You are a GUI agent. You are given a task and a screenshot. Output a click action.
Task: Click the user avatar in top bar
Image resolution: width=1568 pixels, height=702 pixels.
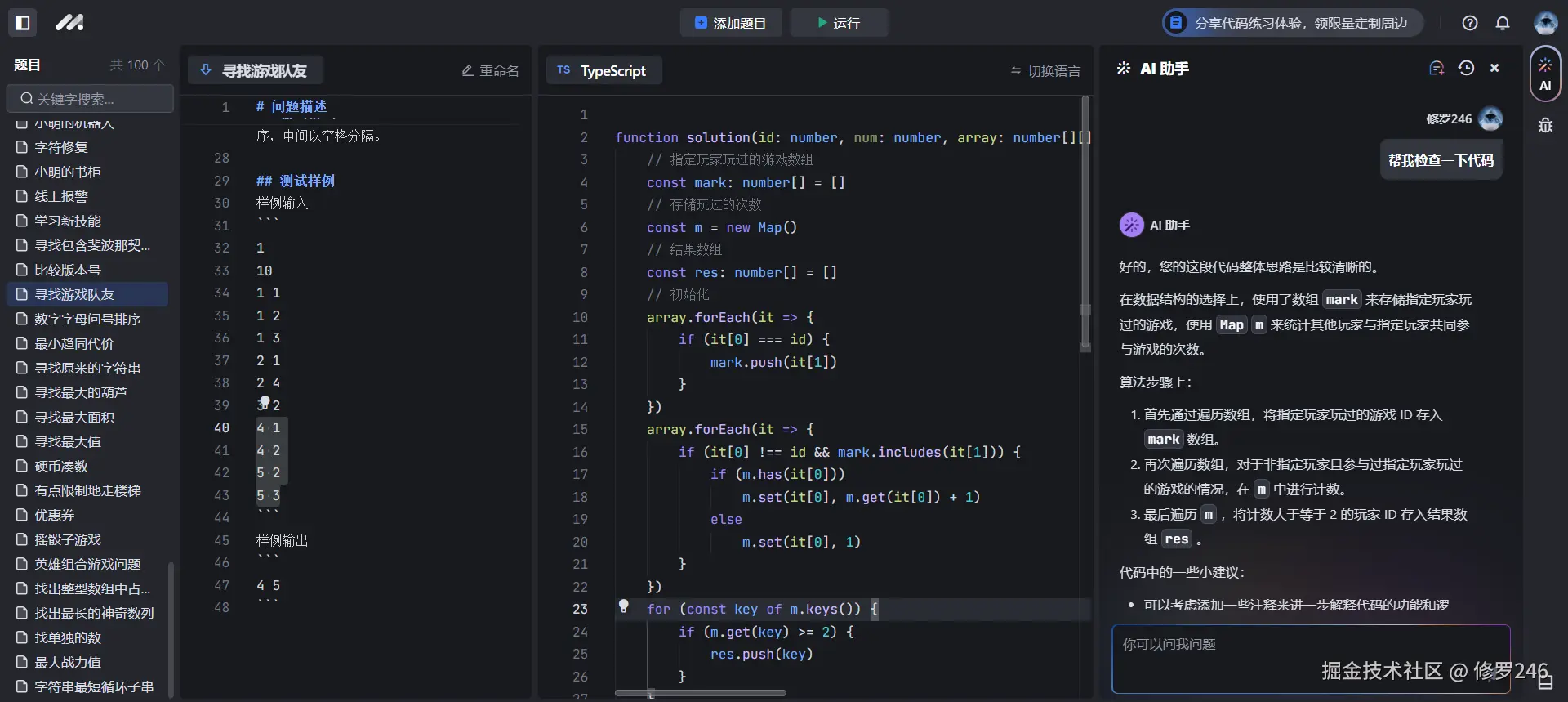click(x=1545, y=23)
